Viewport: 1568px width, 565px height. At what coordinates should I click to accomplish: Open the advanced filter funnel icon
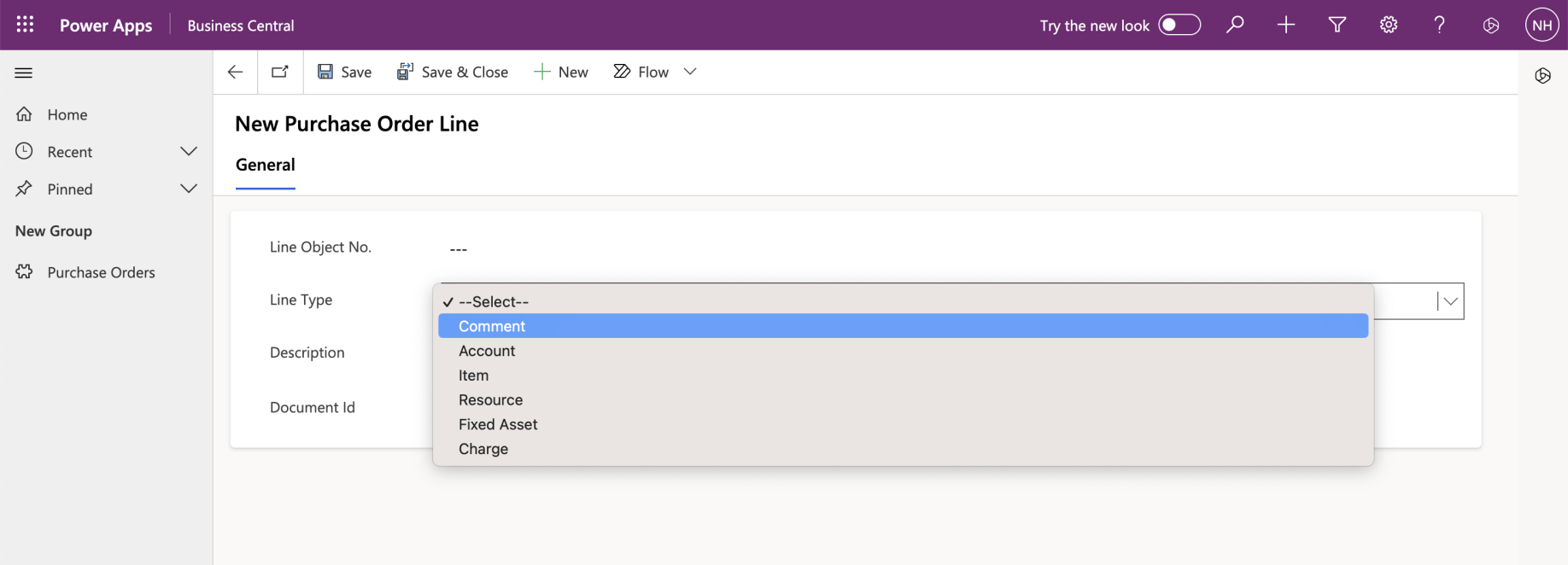coord(1337,25)
